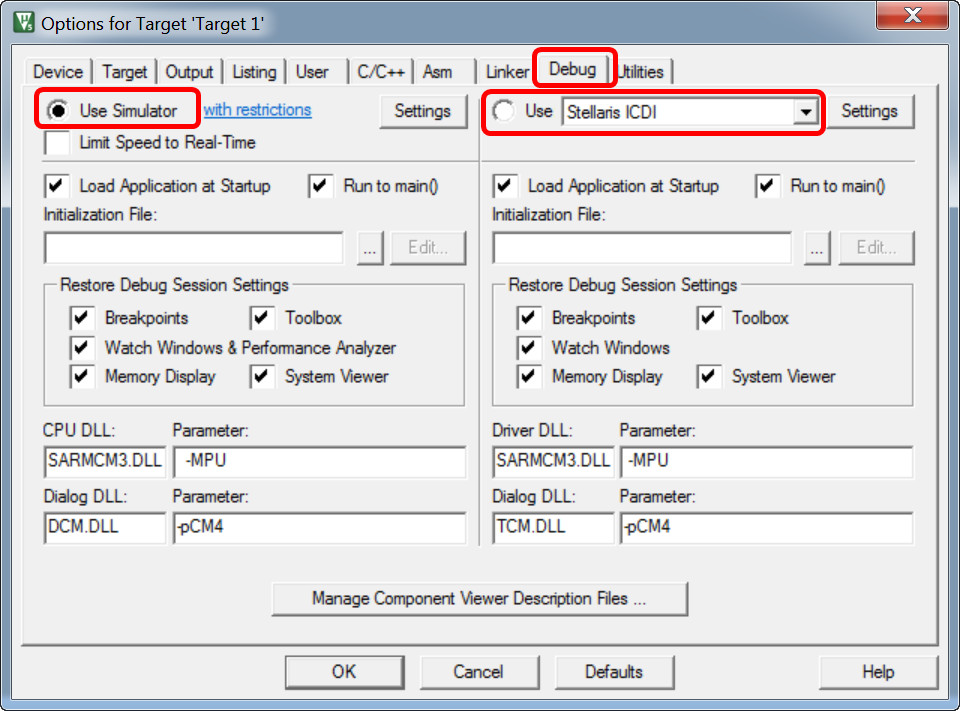Uncheck simulator Watch Windows & Performance Analyzer

[82, 348]
